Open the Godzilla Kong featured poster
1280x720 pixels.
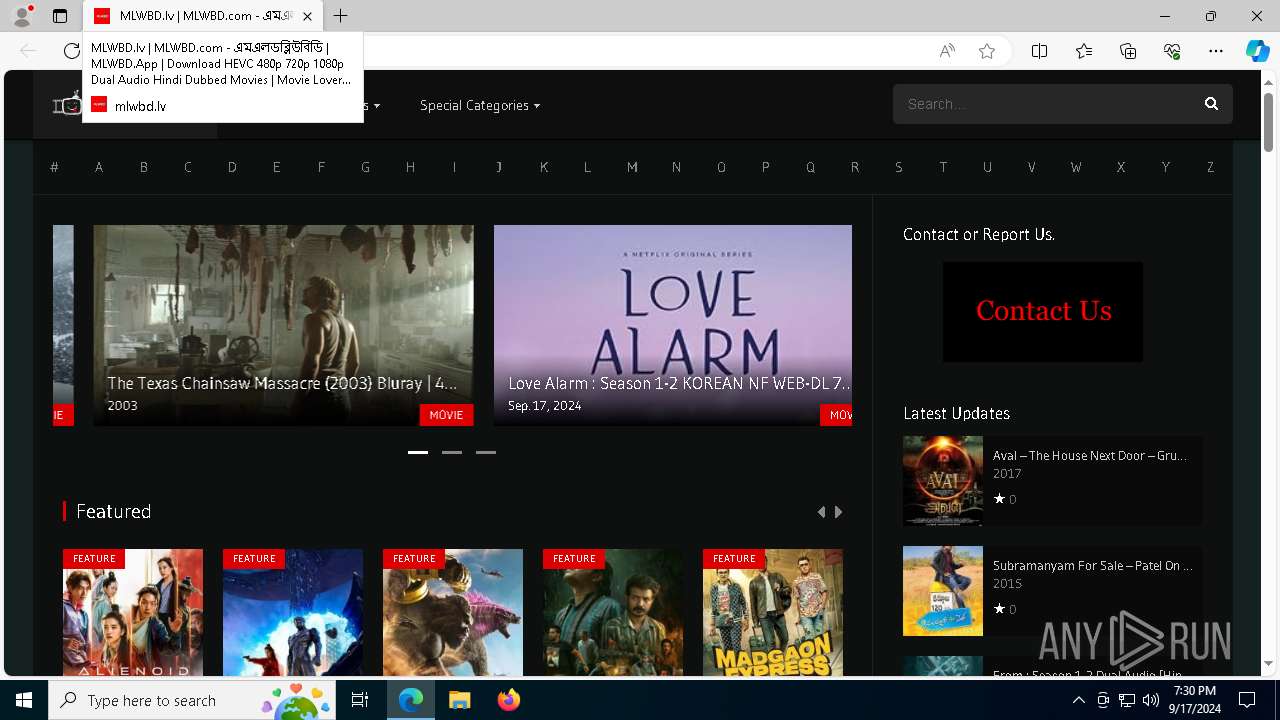pyautogui.click(x=453, y=612)
